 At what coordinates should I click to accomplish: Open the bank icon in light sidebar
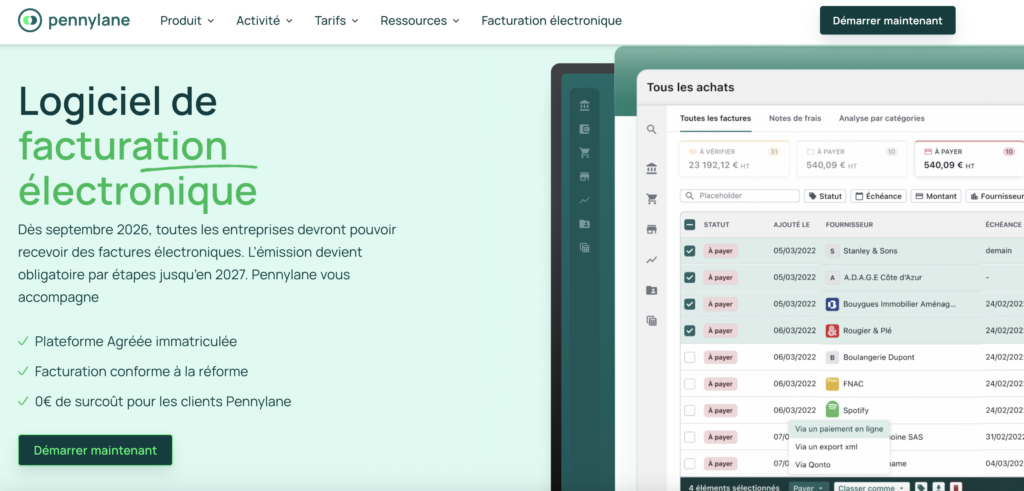pos(651,168)
